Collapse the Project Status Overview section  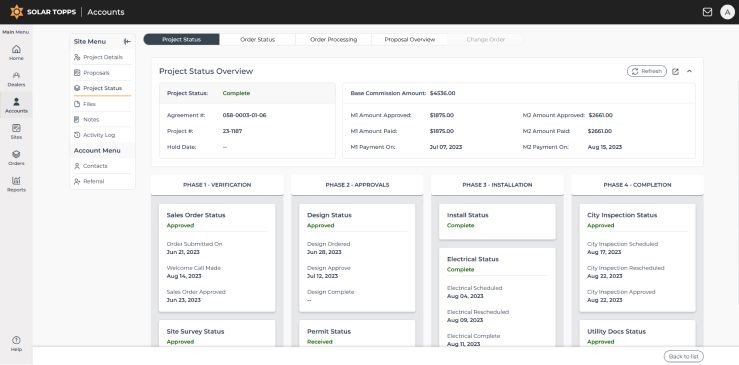[x=690, y=71]
